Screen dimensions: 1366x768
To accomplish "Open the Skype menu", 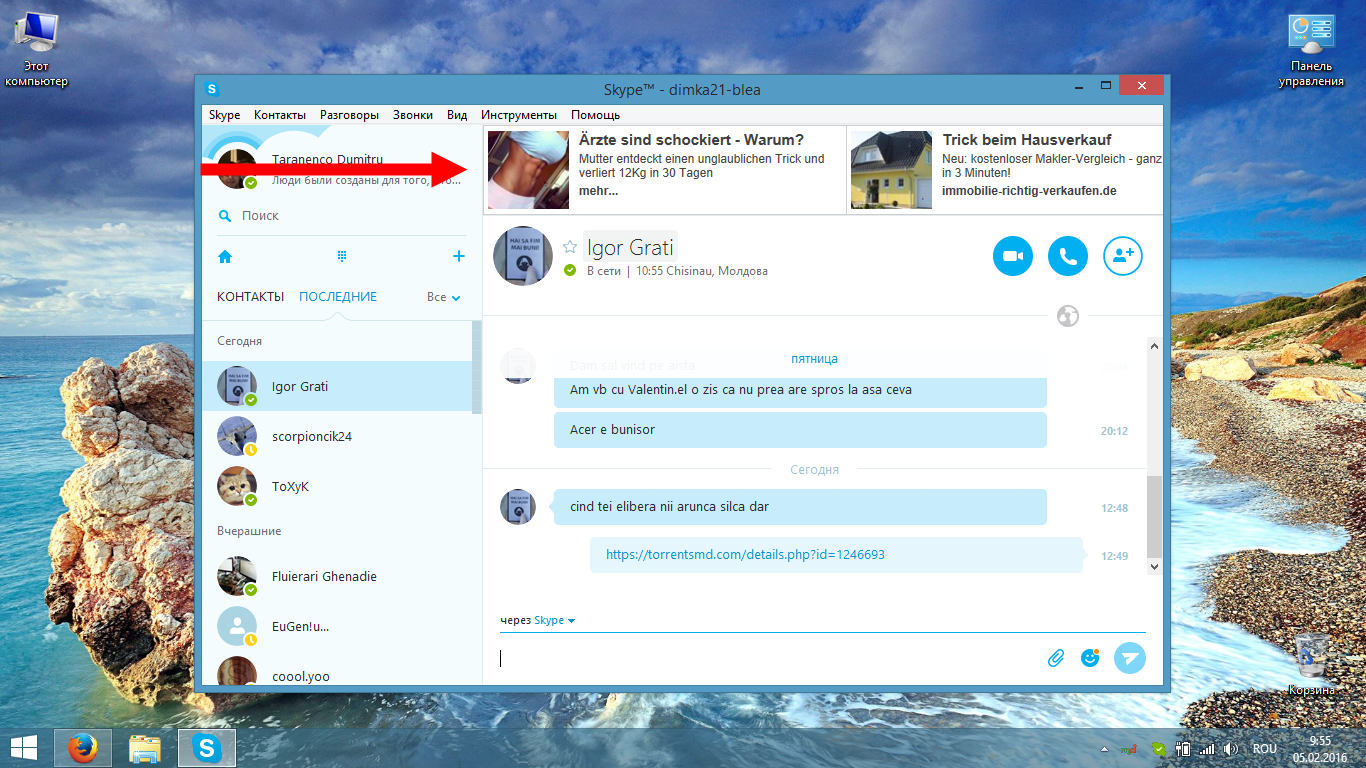I will [225, 115].
